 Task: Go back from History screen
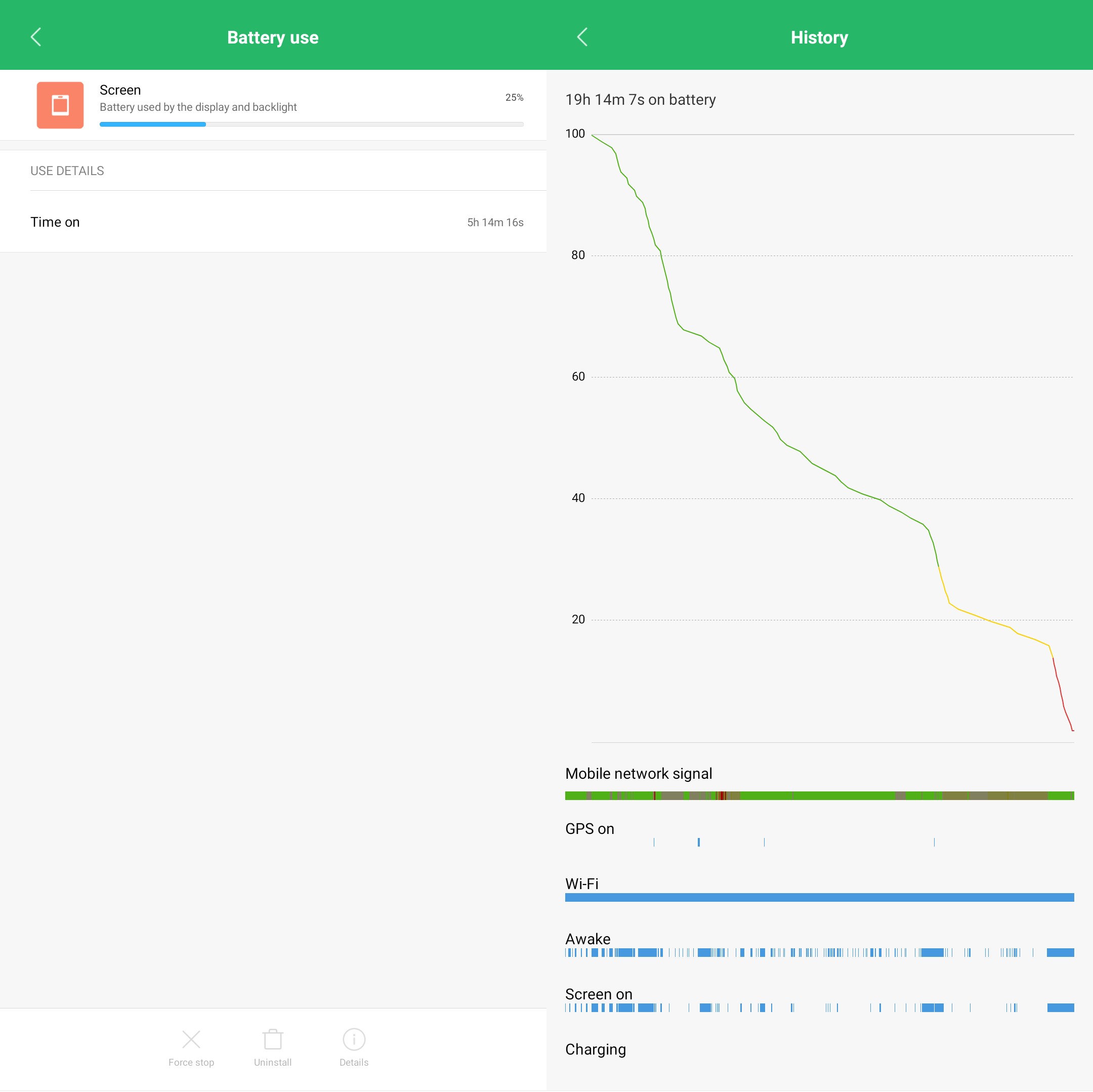582,37
